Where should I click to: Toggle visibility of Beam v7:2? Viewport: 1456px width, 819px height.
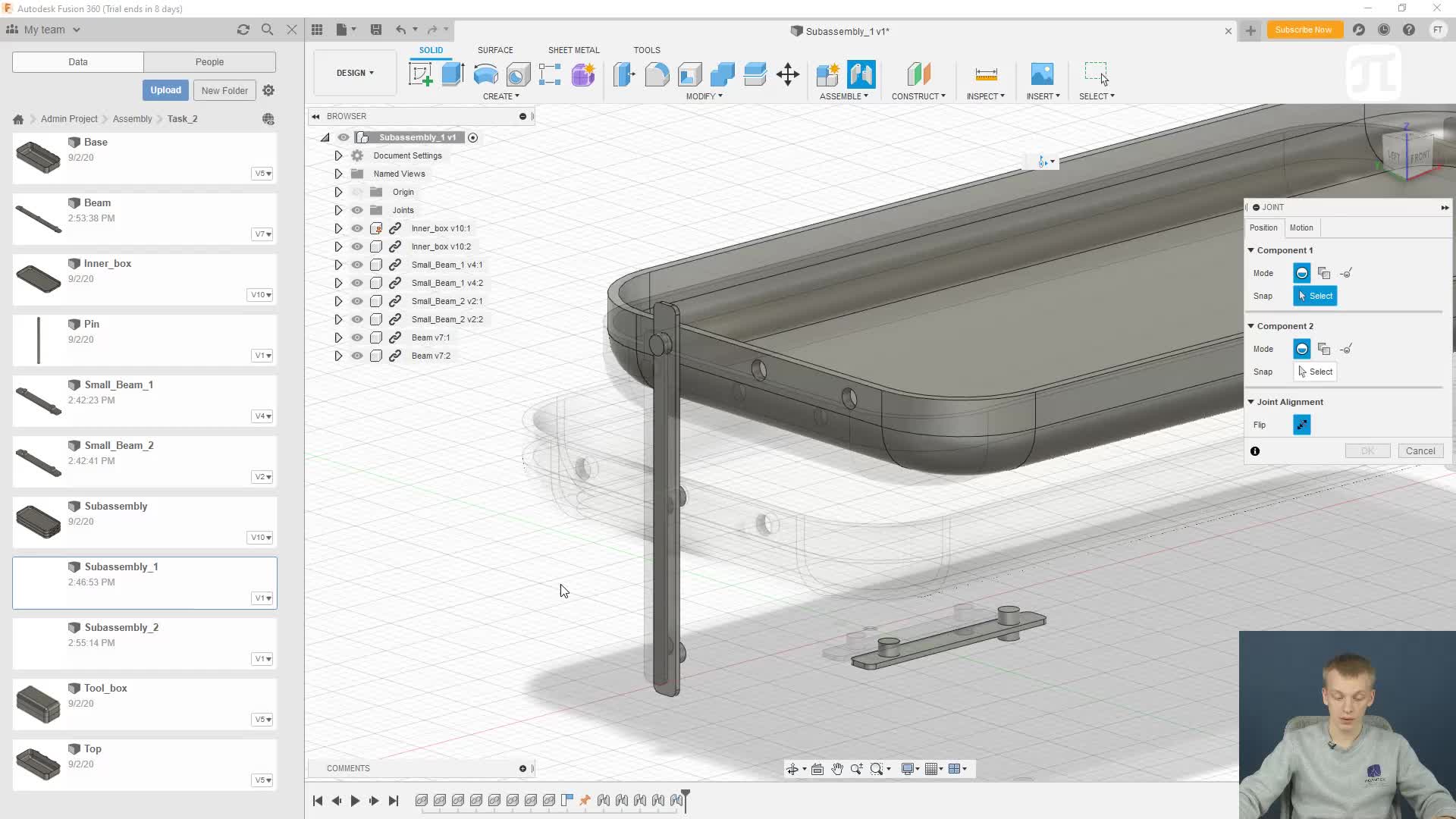pyautogui.click(x=357, y=356)
